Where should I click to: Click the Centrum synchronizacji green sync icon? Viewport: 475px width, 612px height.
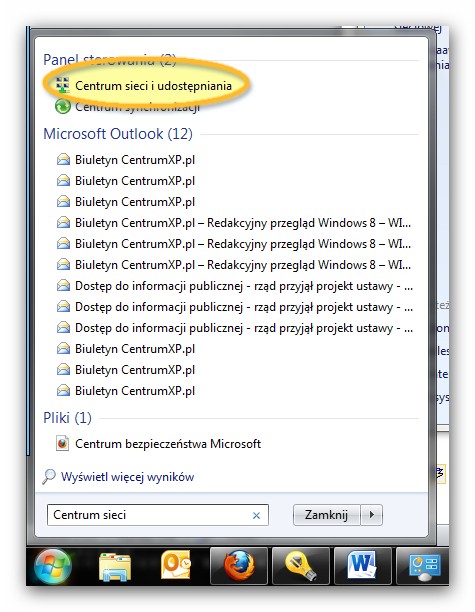[x=63, y=107]
